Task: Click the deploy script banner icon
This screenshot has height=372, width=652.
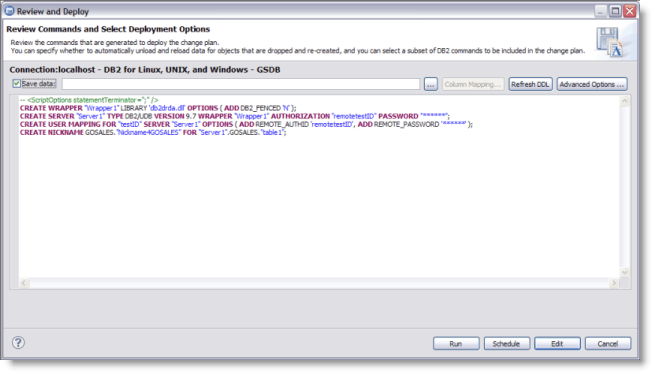Action: 610,42
